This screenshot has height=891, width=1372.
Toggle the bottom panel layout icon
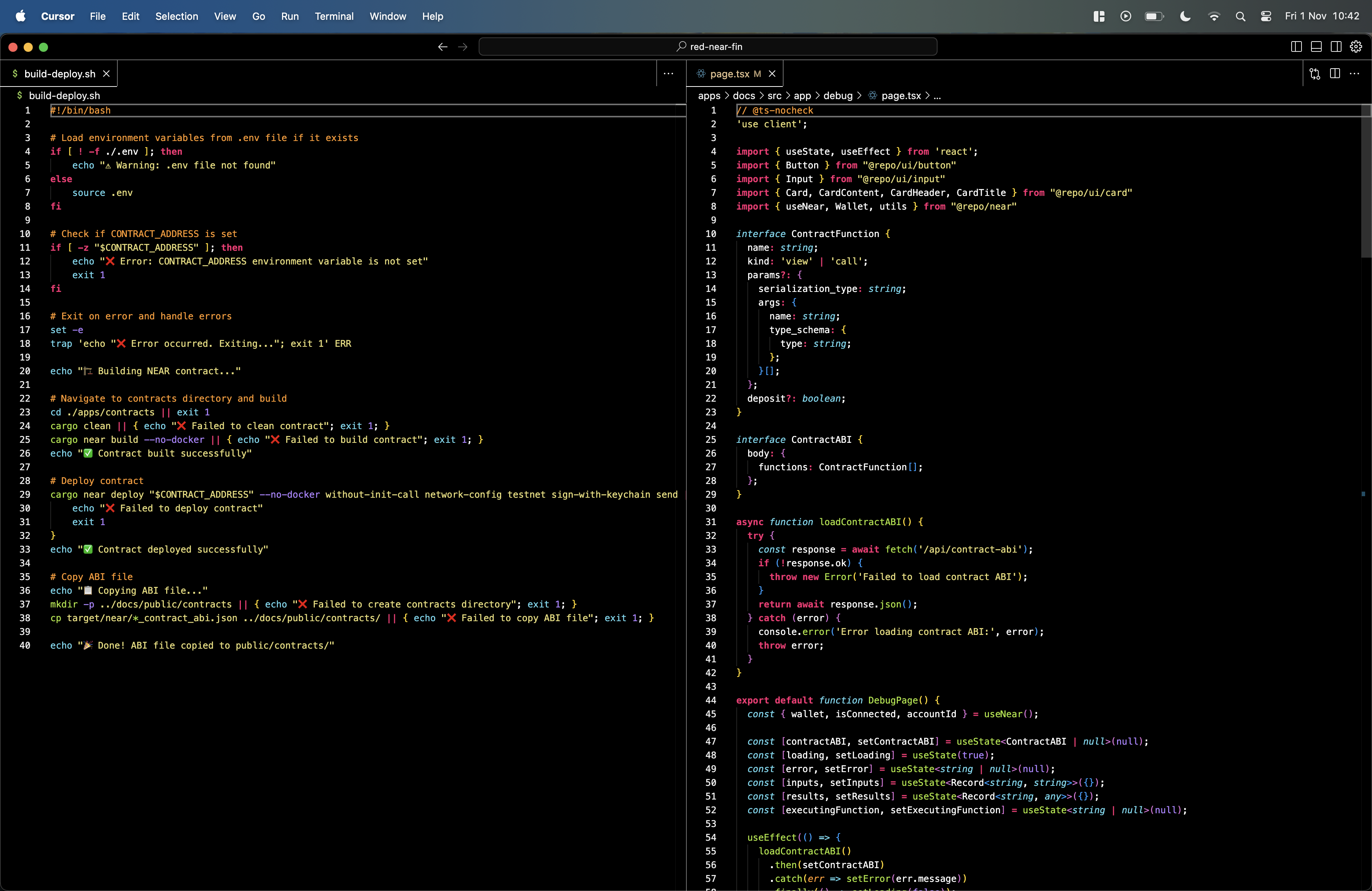[x=1316, y=46]
